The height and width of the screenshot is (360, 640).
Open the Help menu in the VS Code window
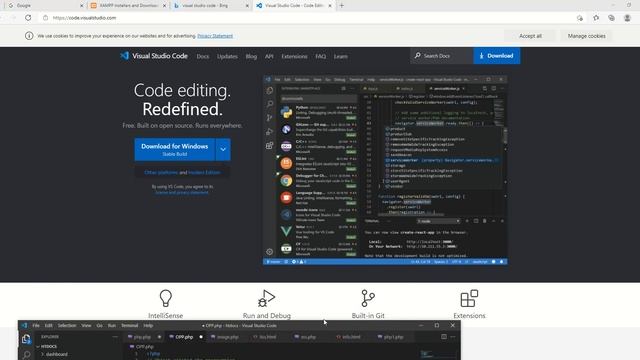click(148, 326)
